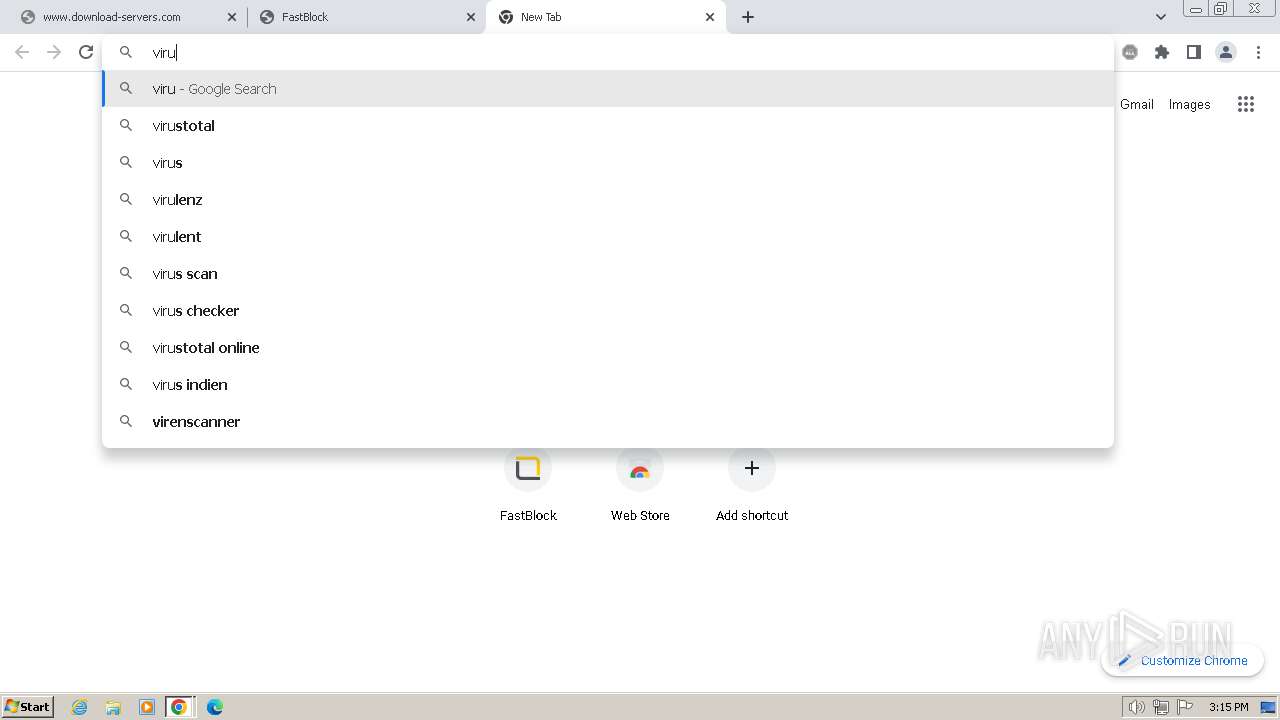Switch to the FastBlock tab
Viewport: 1280px width, 720px height.
(x=365, y=17)
